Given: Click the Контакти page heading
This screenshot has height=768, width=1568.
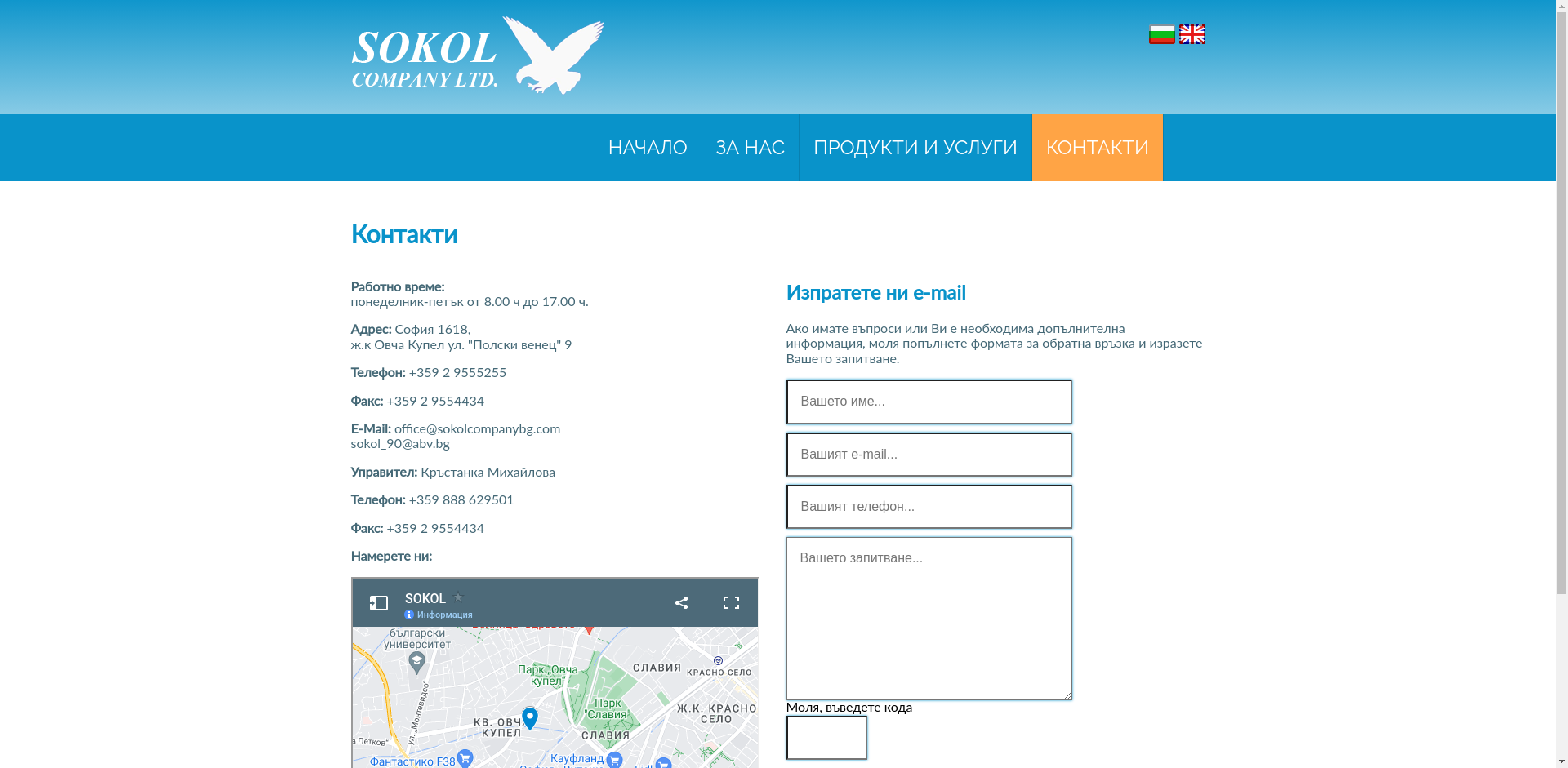Looking at the screenshot, I should [x=403, y=235].
